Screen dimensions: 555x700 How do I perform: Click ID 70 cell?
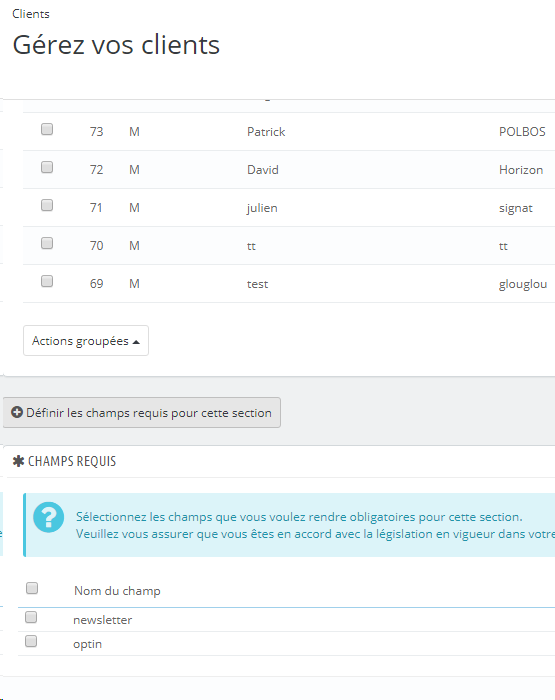96,246
